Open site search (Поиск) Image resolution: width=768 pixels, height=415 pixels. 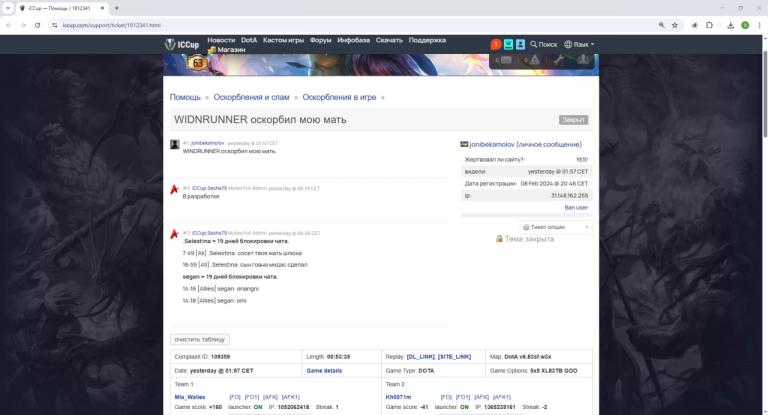[x=543, y=45]
